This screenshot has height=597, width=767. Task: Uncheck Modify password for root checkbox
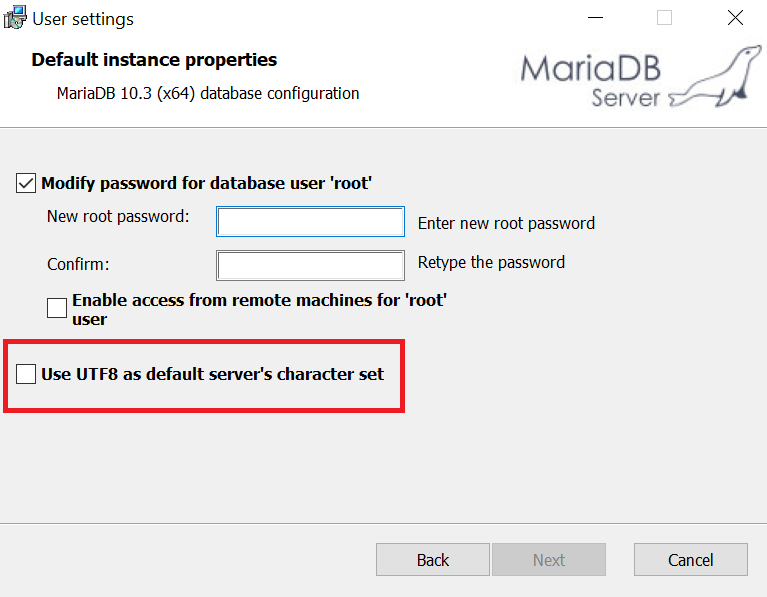(26, 183)
